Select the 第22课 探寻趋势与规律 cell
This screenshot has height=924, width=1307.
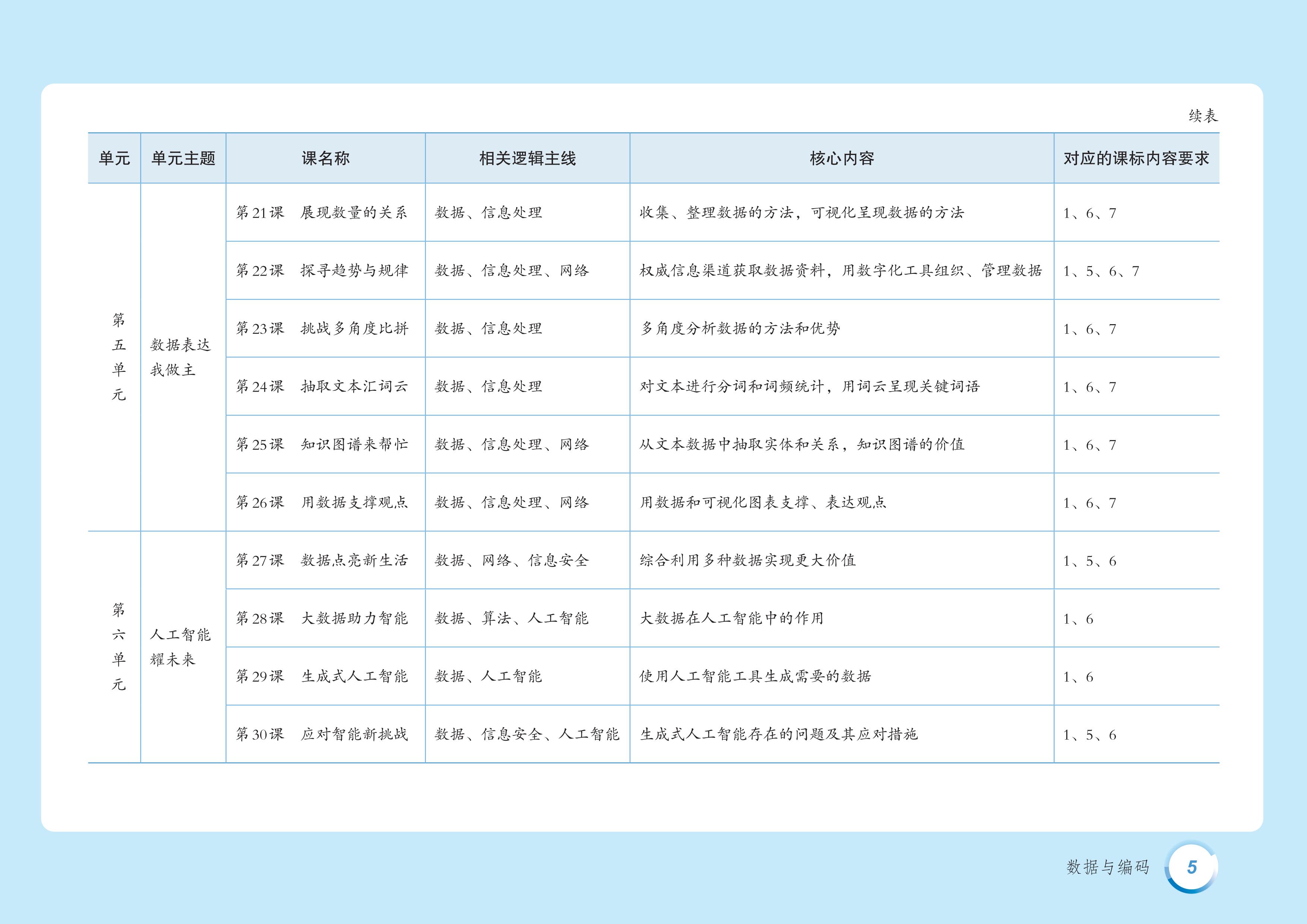click(x=322, y=271)
